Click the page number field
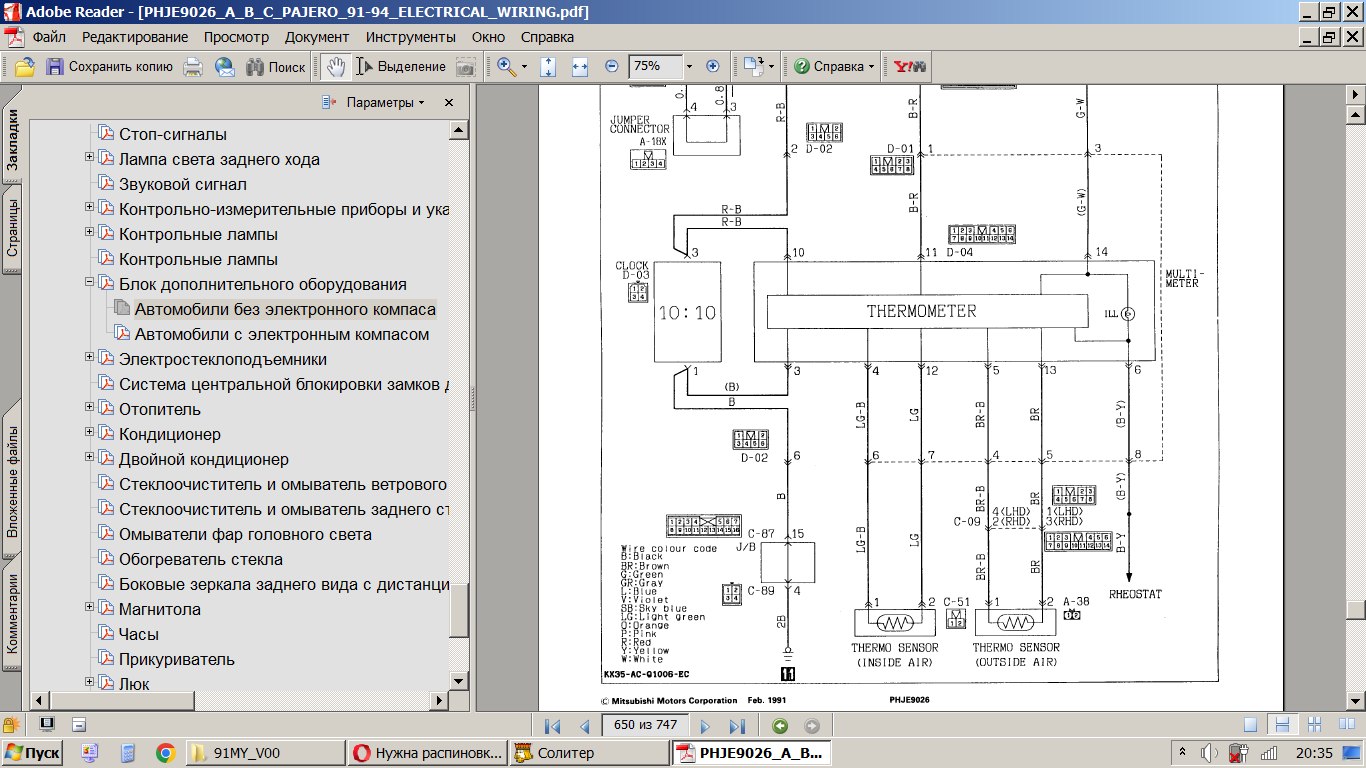The width and height of the screenshot is (1366, 768). click(648, 726)
